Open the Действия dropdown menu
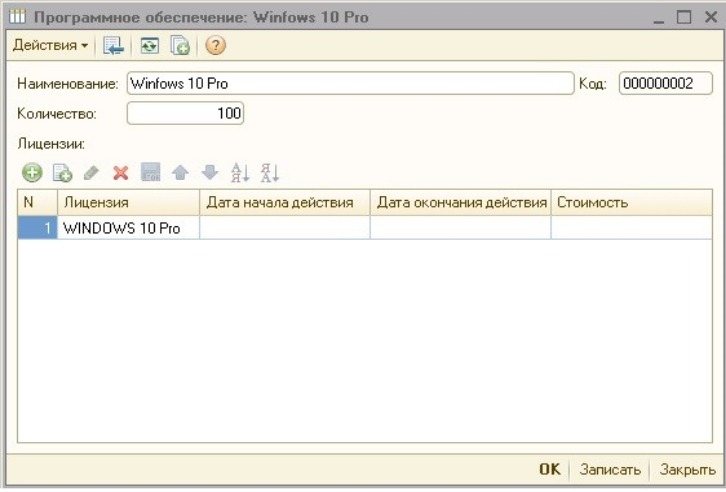 pyautogui.click(x=50, y=46)
